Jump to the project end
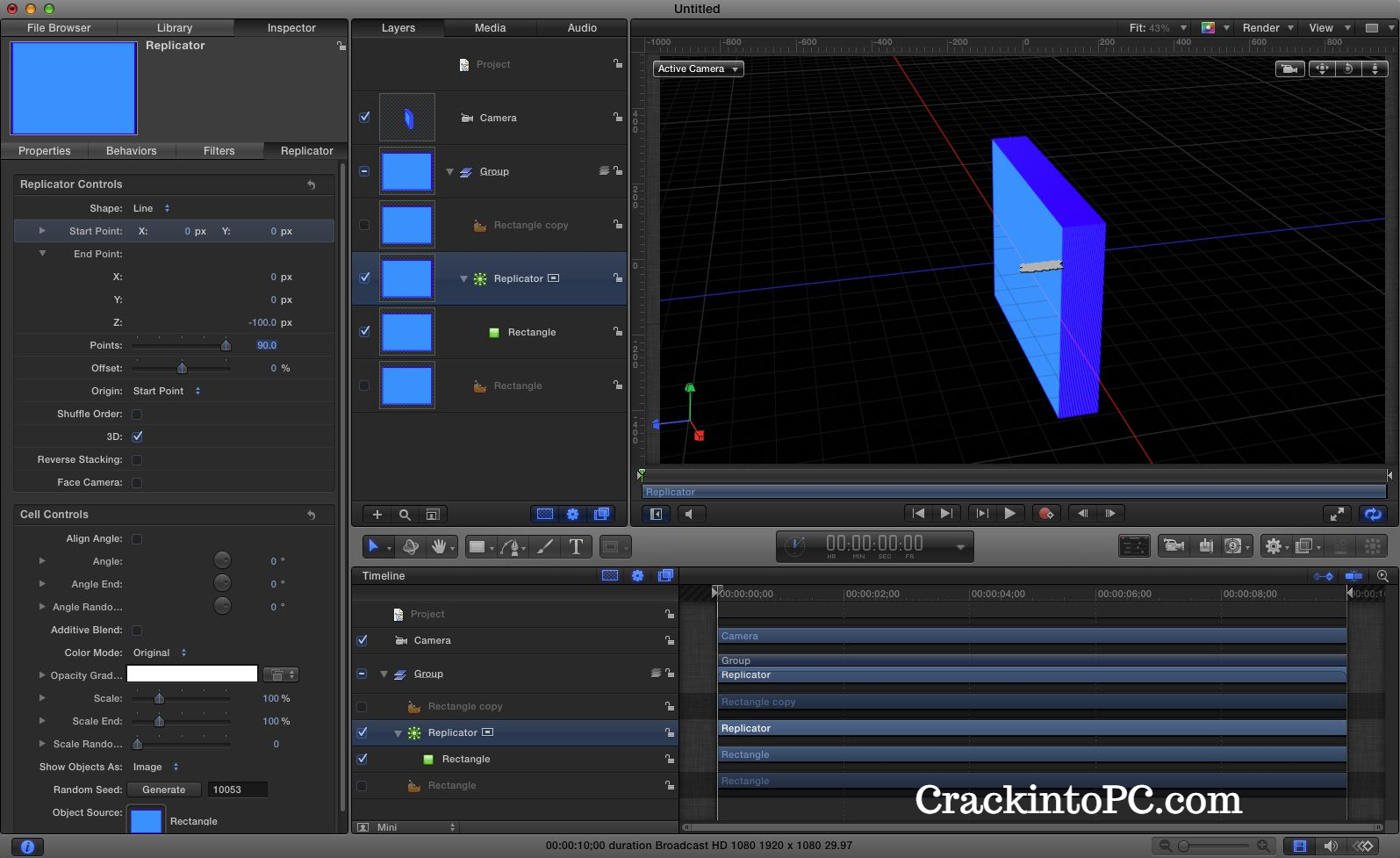The width and height of the screenshot is (1400, 858). pos(946,514)
